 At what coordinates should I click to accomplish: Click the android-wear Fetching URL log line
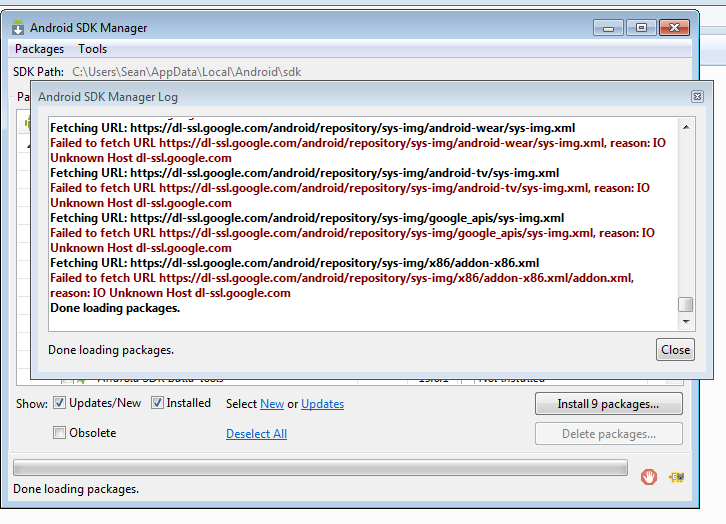point(313,128)
